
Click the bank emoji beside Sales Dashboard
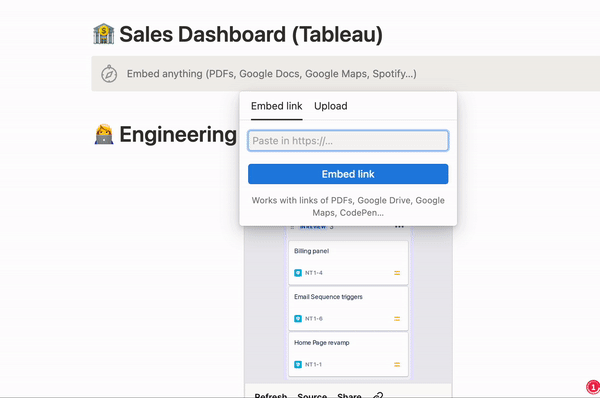coord(104,34)
